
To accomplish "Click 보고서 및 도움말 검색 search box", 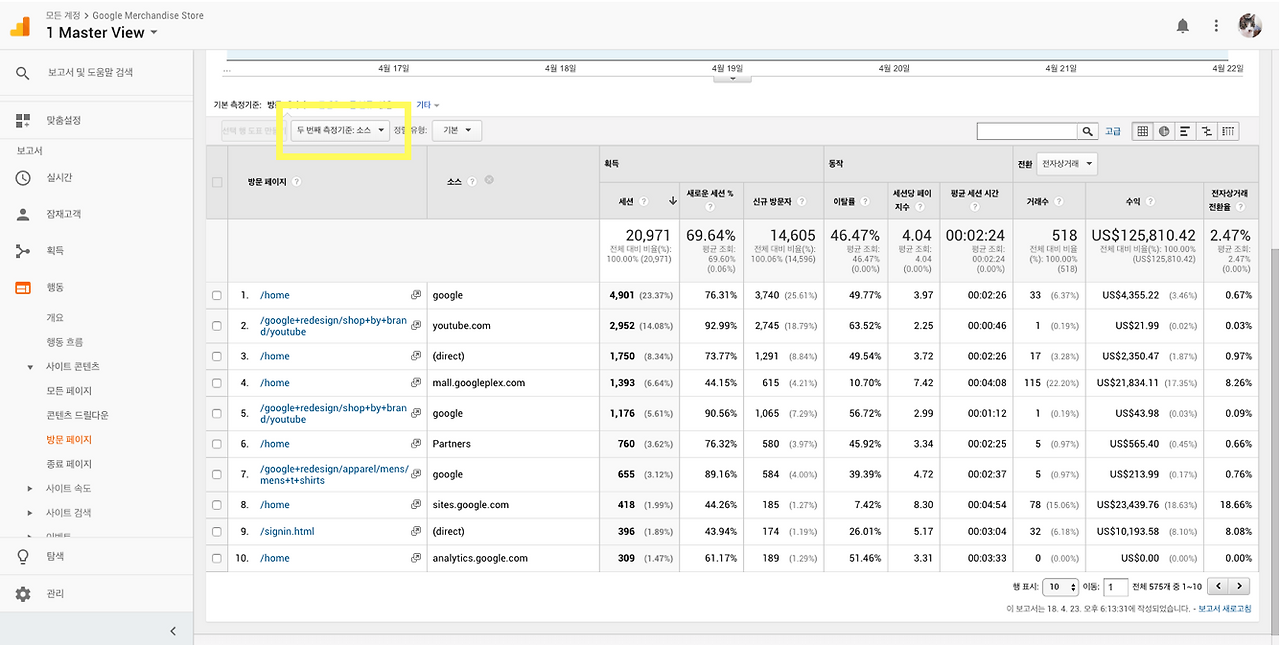I will click(90, 73).
